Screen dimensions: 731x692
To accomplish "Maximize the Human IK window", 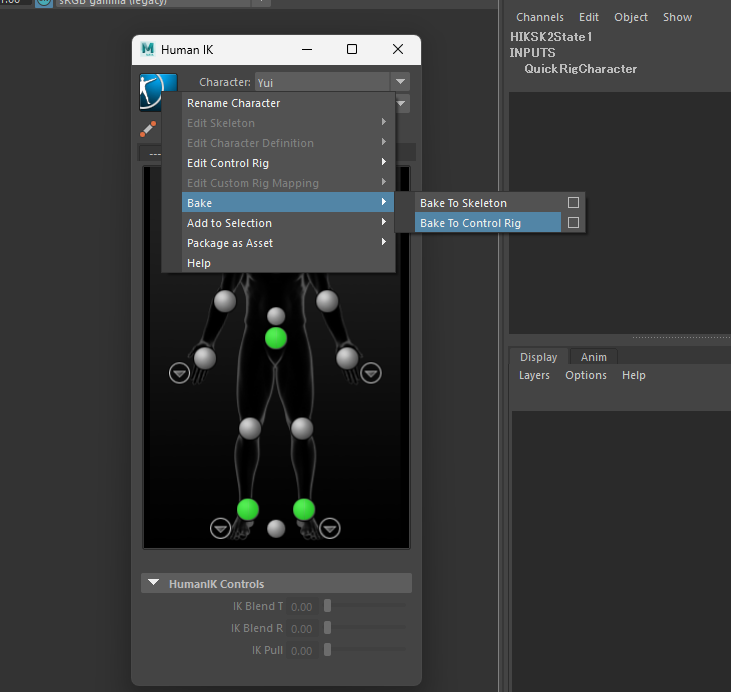I will coord(352,49).
